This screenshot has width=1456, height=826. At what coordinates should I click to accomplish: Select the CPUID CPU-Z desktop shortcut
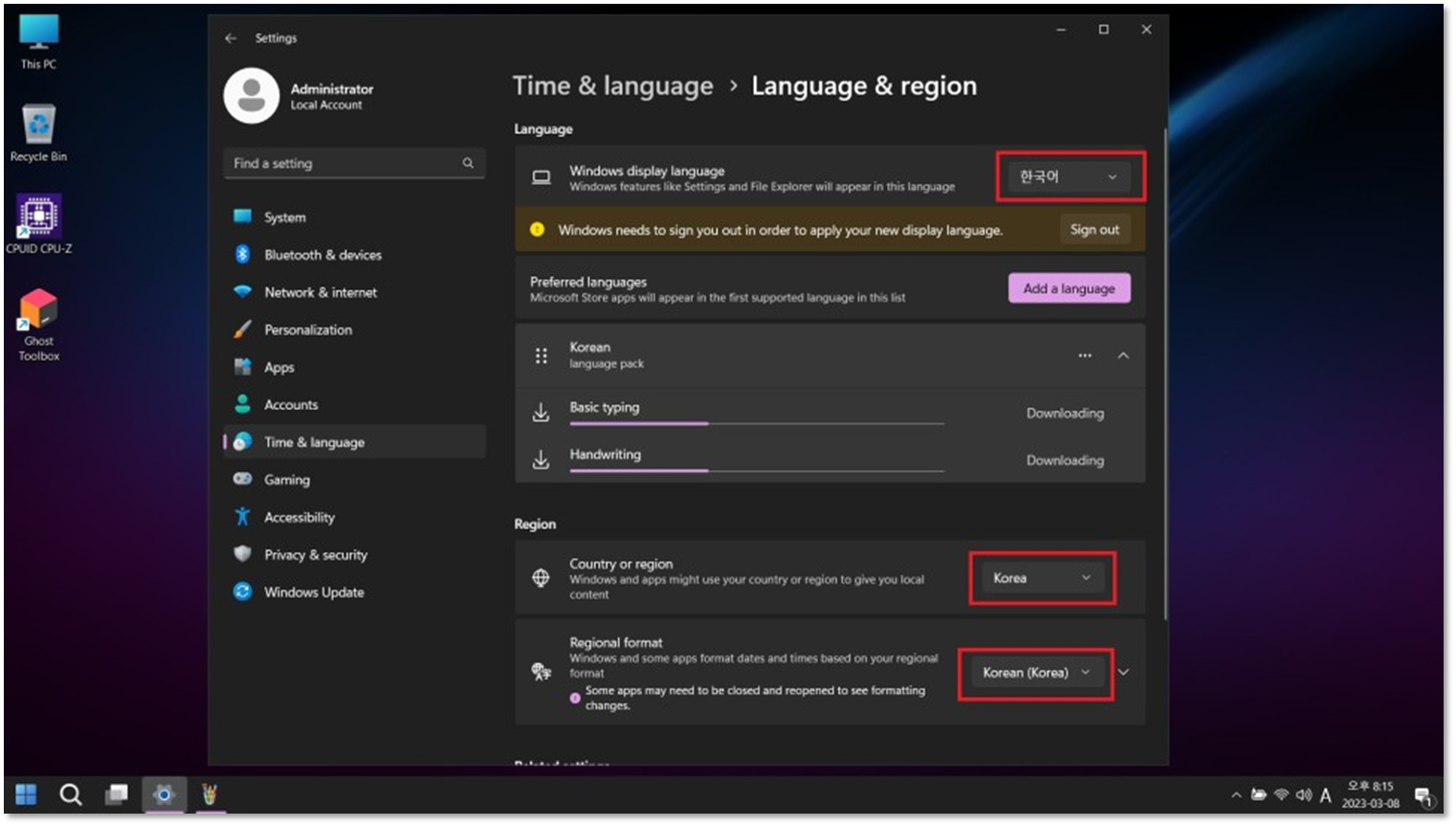(38, 224)
